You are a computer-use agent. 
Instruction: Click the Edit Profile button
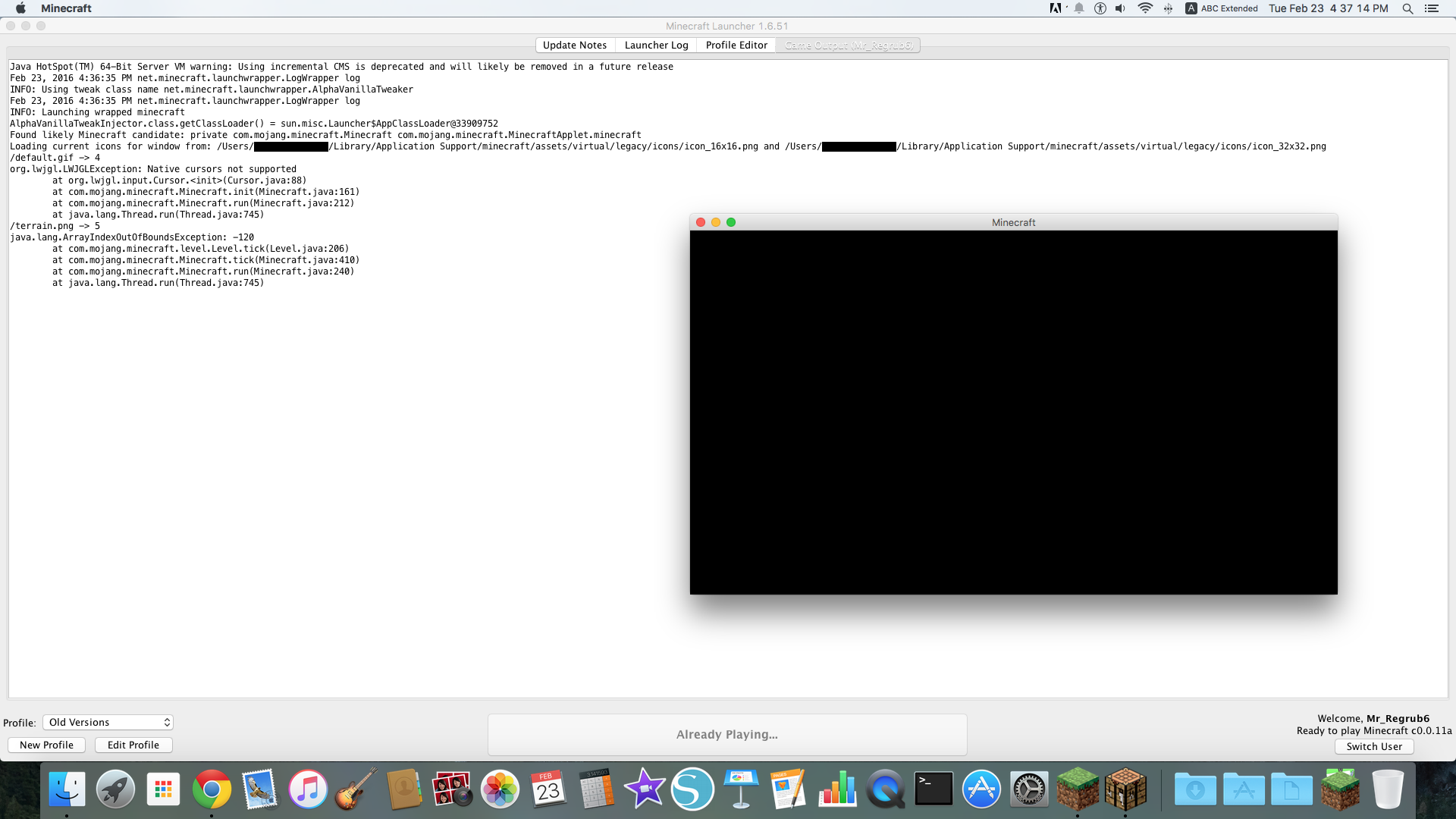(x=133, y=745)
